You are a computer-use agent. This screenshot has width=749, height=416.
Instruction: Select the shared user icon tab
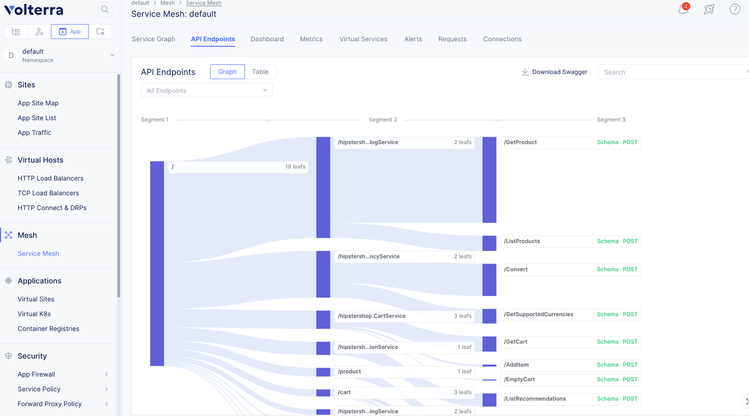click(x=39, y=32)
